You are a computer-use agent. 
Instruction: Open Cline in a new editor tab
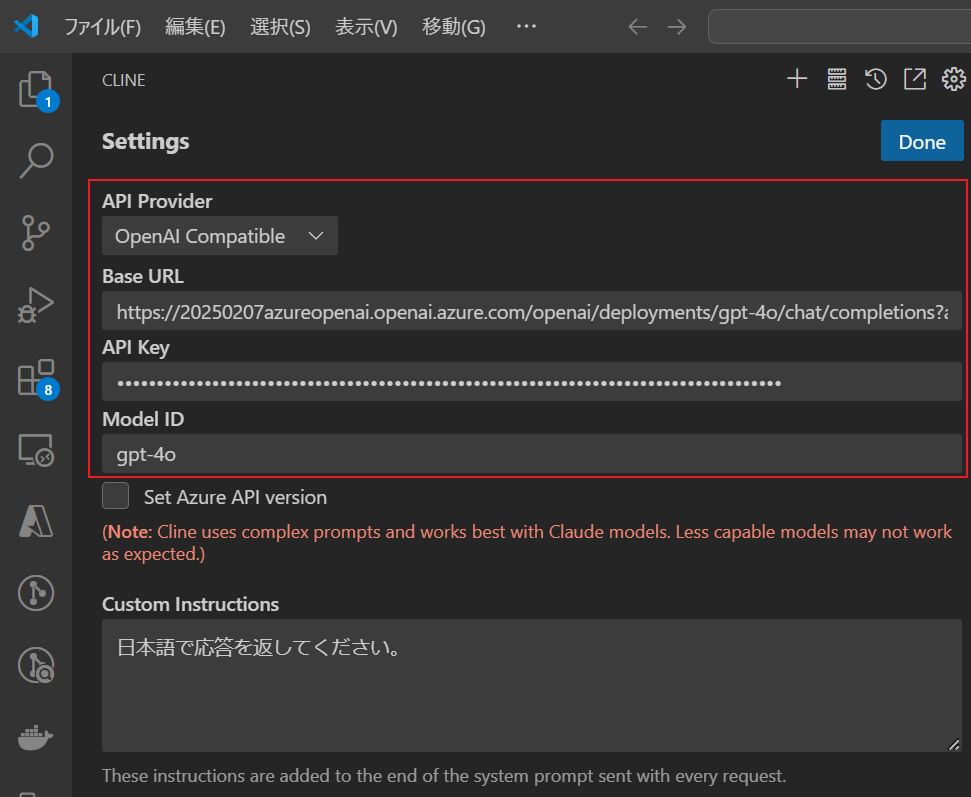(915, 78)
